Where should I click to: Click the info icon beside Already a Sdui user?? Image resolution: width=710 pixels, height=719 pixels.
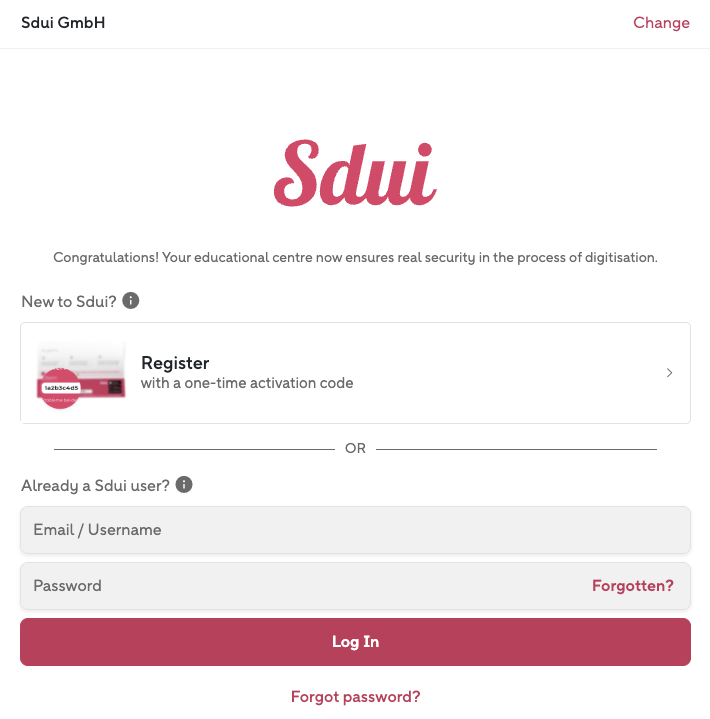tap(184, 485)
